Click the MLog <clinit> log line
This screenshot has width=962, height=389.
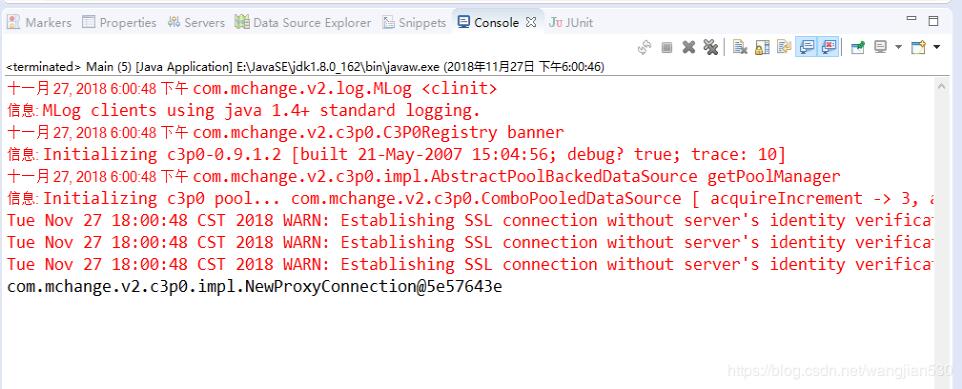point(252,89)
